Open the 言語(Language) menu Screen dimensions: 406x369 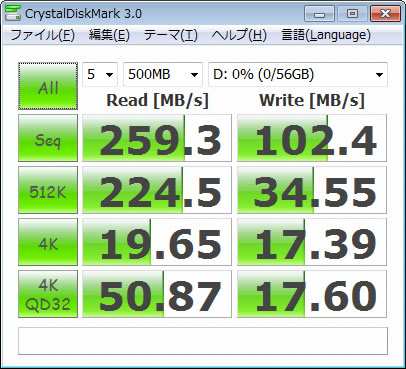326,35
